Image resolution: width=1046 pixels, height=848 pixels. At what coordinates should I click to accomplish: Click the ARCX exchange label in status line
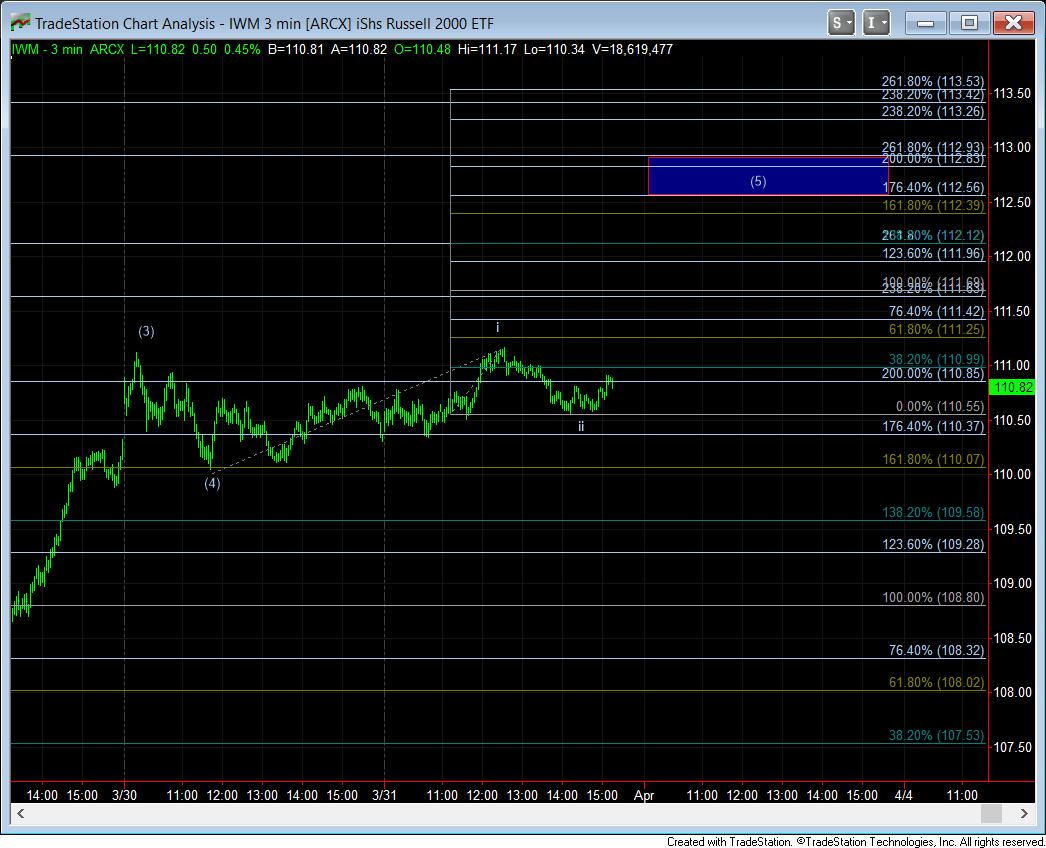coord(107,49)
